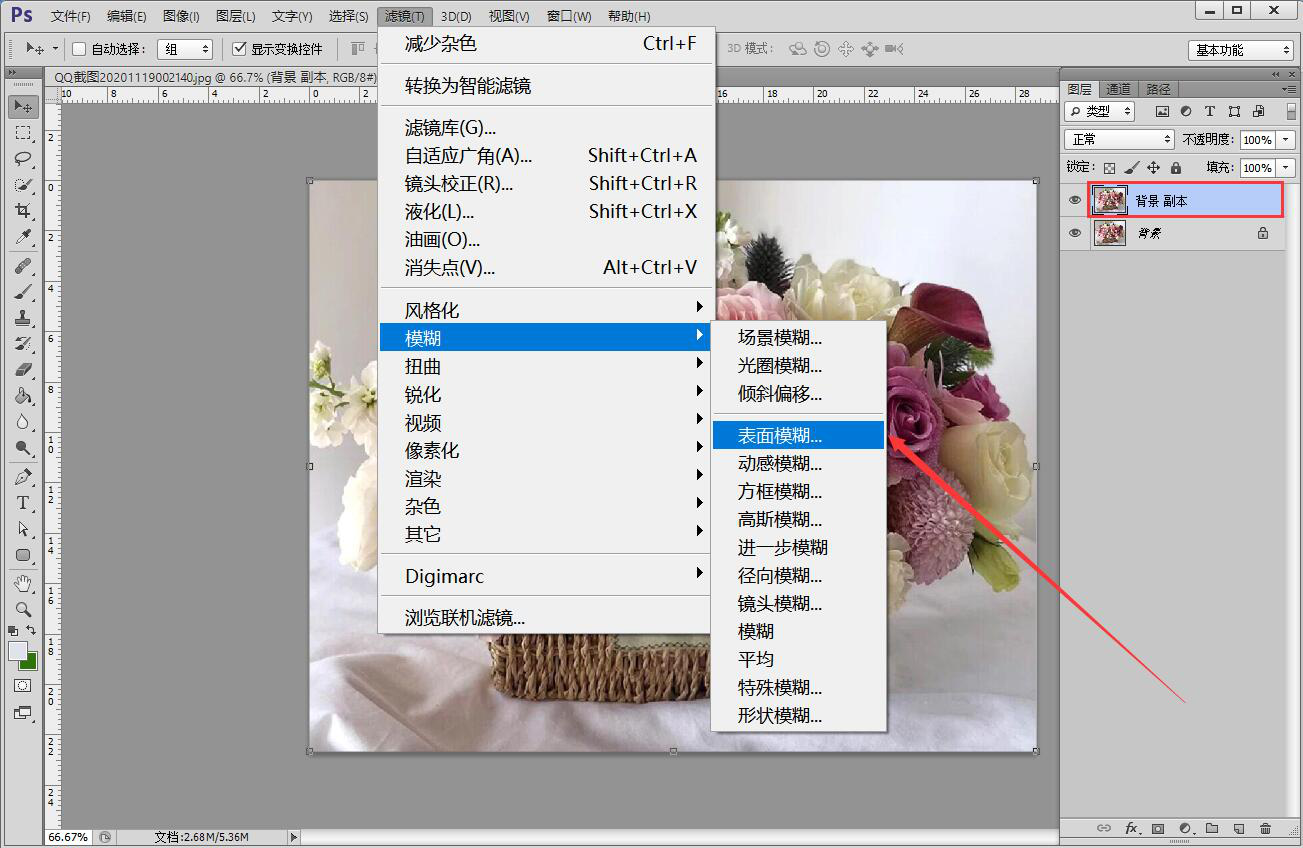The height and width of the screenshot is (848, 1303).
Task: Change the screen mode
Action: [x=23, y=713]
